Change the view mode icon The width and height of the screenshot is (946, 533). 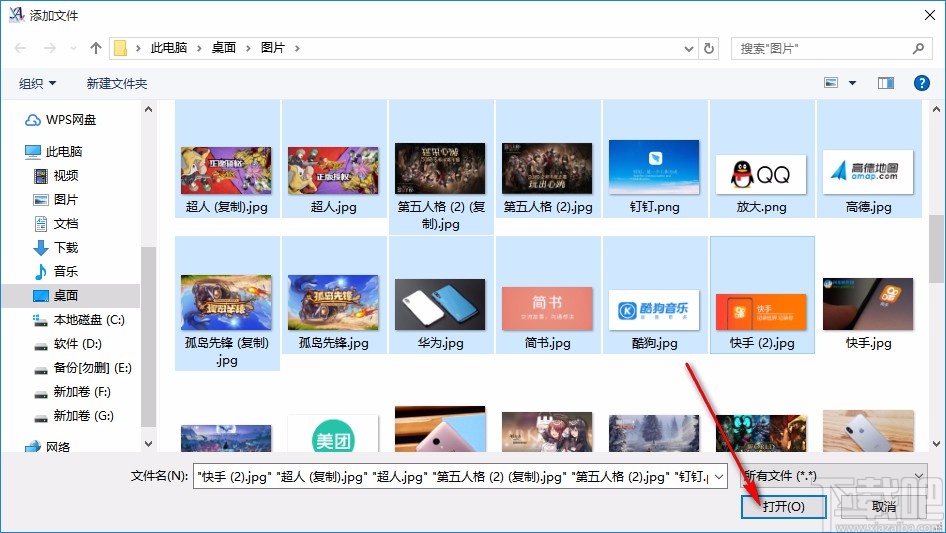[831, 83]
